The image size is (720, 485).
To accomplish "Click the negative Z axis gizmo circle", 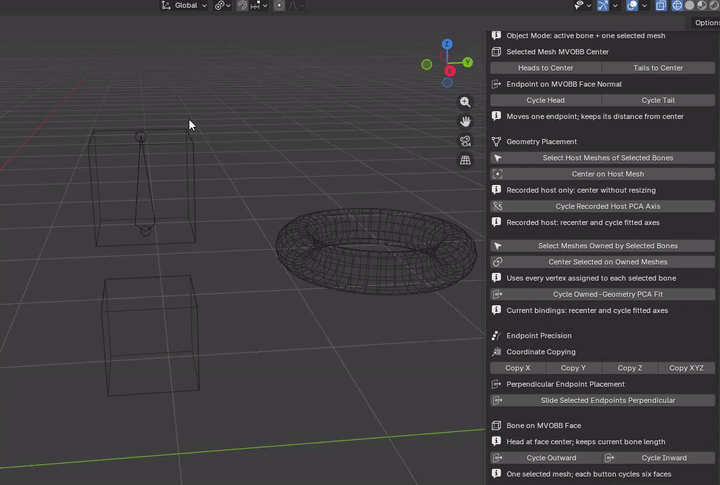I will [447, 83].
